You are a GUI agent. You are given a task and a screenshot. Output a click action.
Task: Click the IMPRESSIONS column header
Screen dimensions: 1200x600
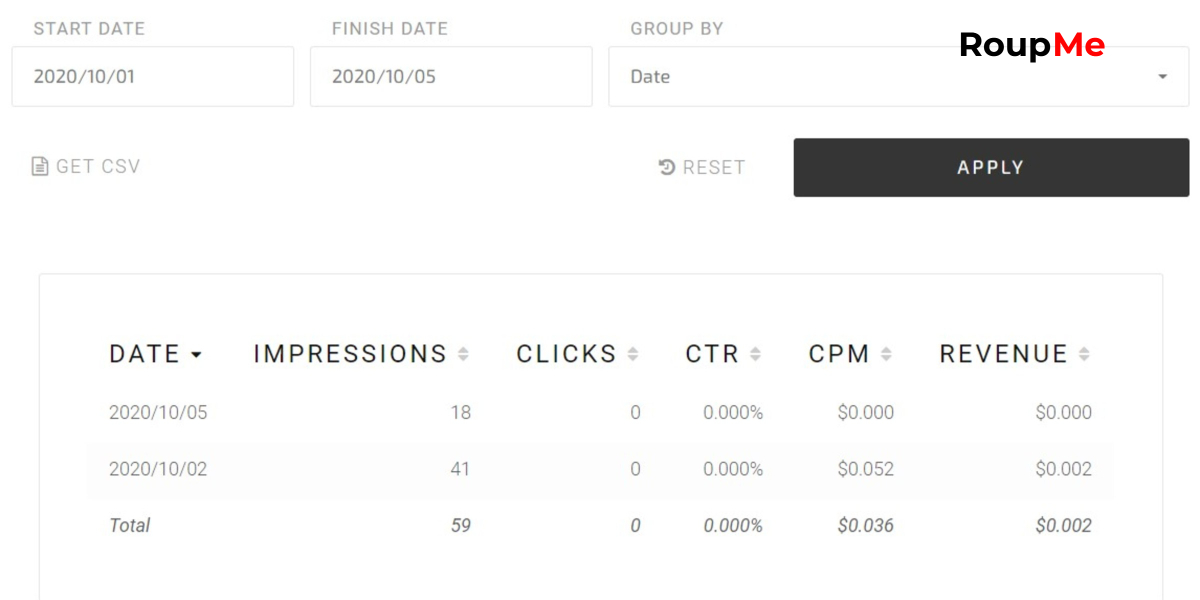click(350, 354)
